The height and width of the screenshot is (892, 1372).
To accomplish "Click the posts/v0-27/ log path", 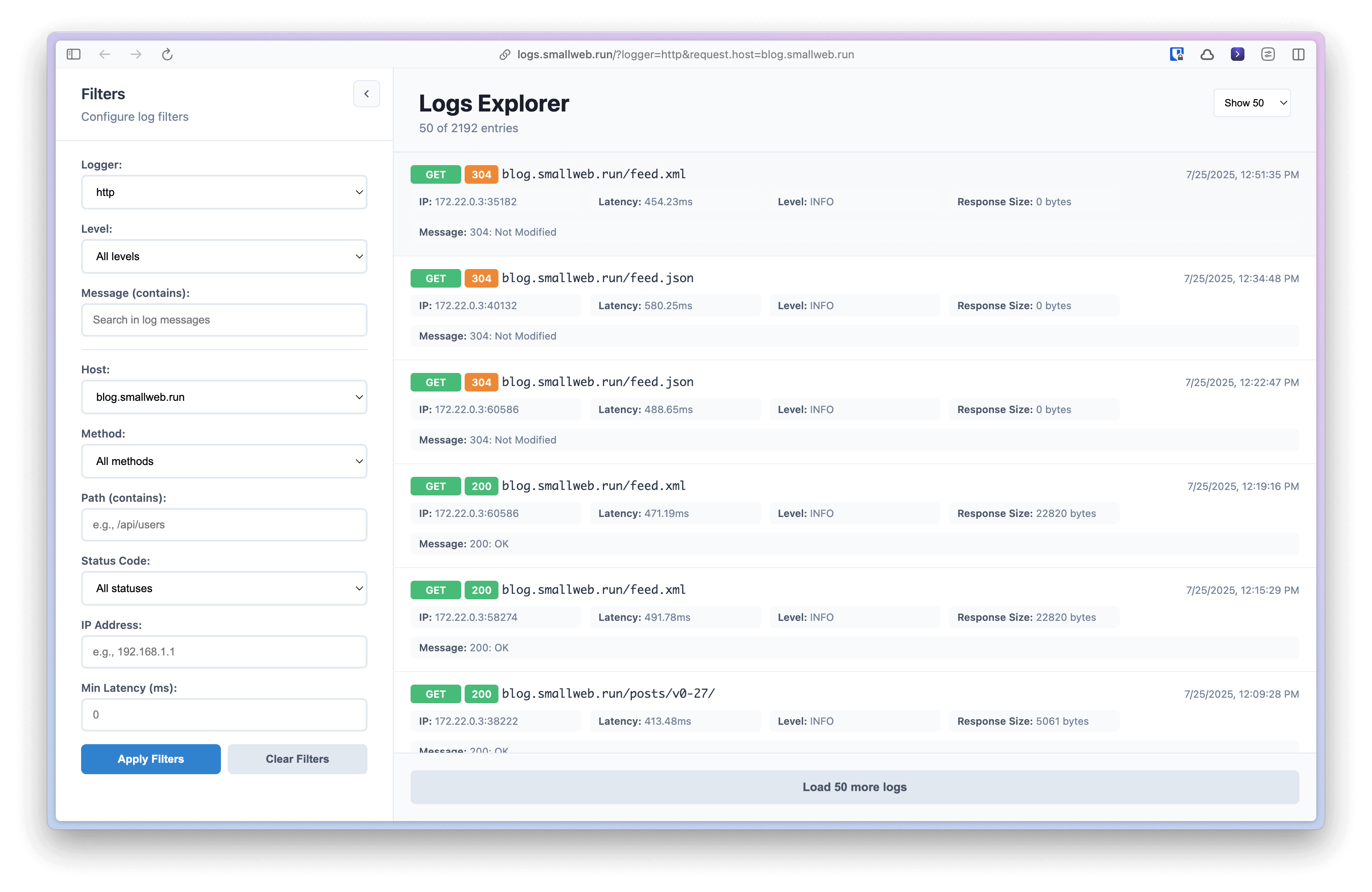I will click(608, 693).
